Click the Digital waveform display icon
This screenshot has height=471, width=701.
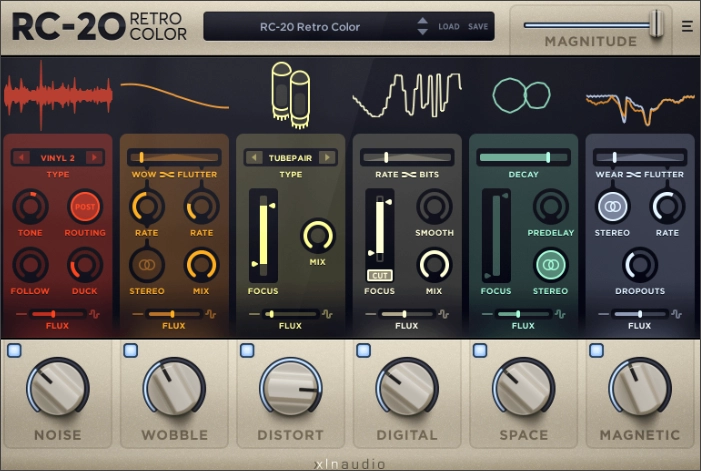coord(407,95)
